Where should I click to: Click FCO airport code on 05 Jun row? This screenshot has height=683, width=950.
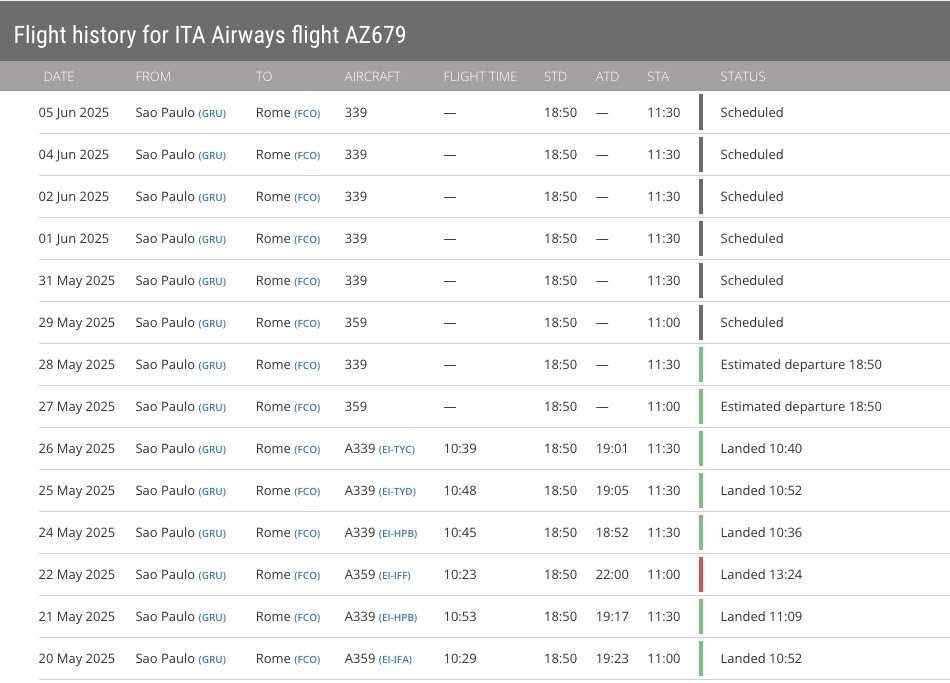(307, 113)
